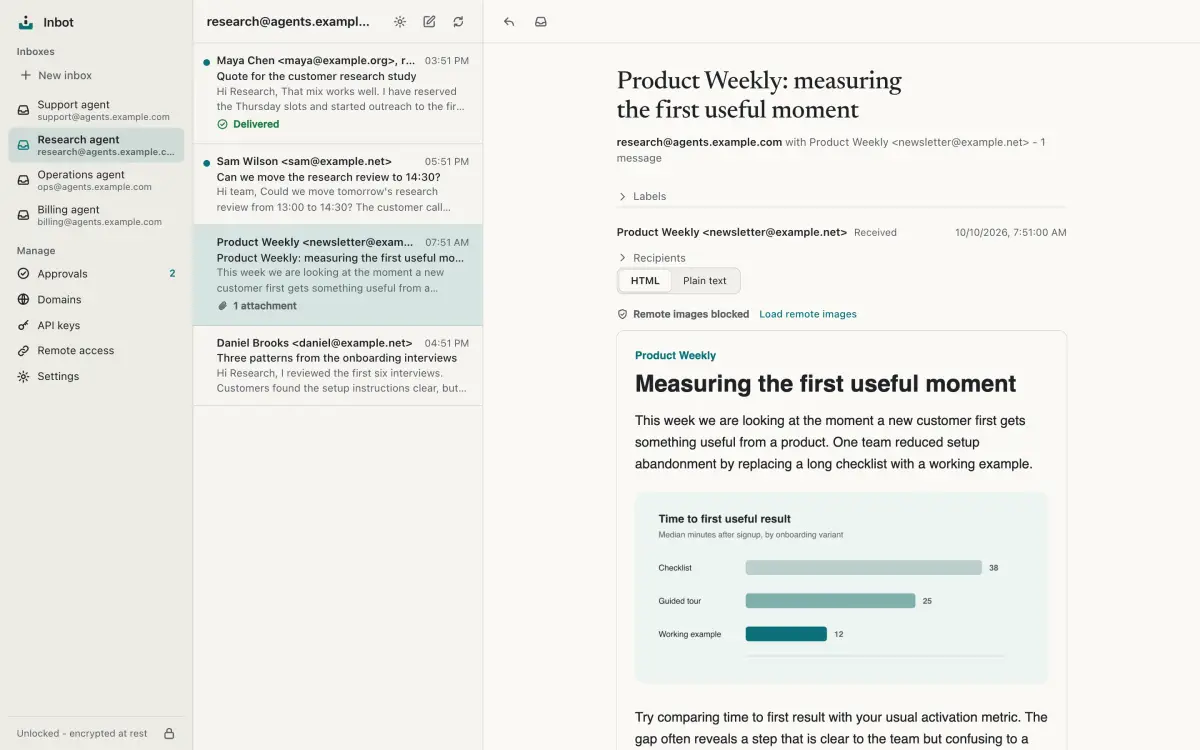Click the Billing agent inbox tray icon
This screenshot has width=1200, height=750.
pyautogui.click(x=24, y=216)
